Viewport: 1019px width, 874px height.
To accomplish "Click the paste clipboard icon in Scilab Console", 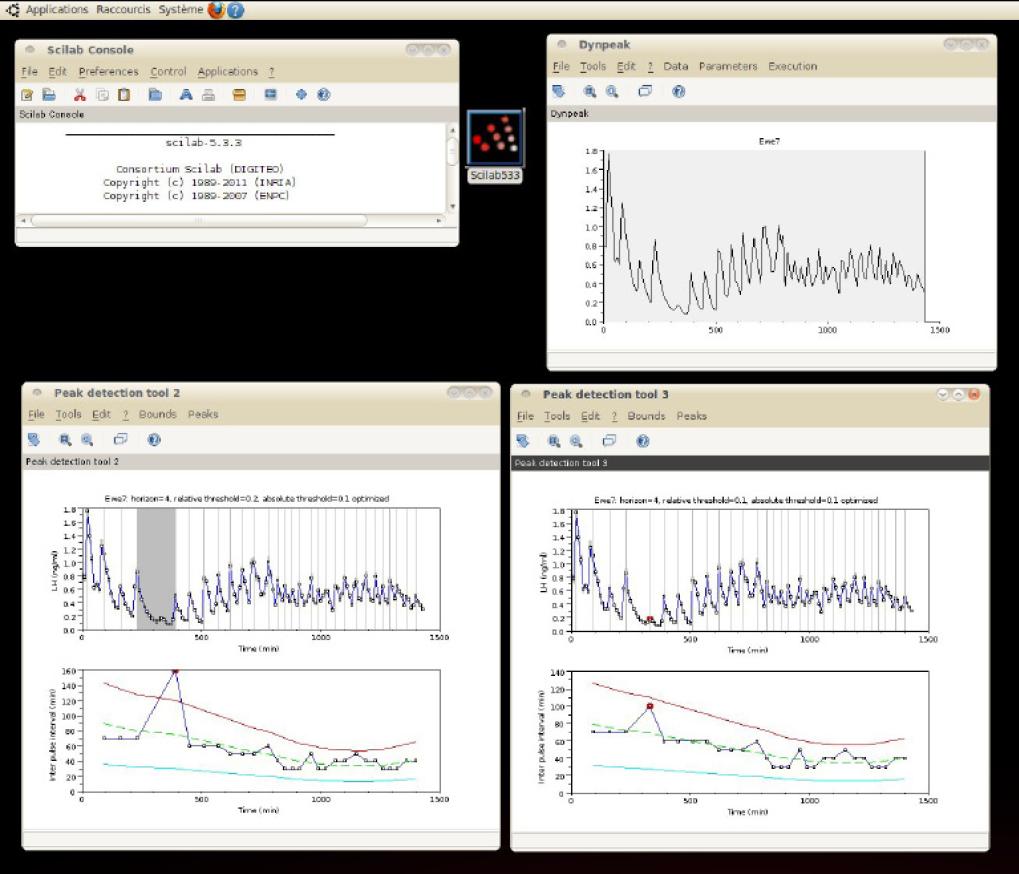I will tap(123, 95).
